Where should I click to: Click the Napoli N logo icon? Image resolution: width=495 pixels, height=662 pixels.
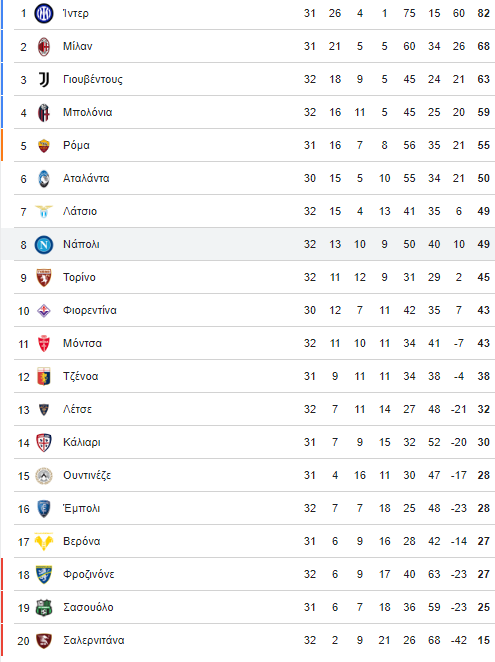44,244
